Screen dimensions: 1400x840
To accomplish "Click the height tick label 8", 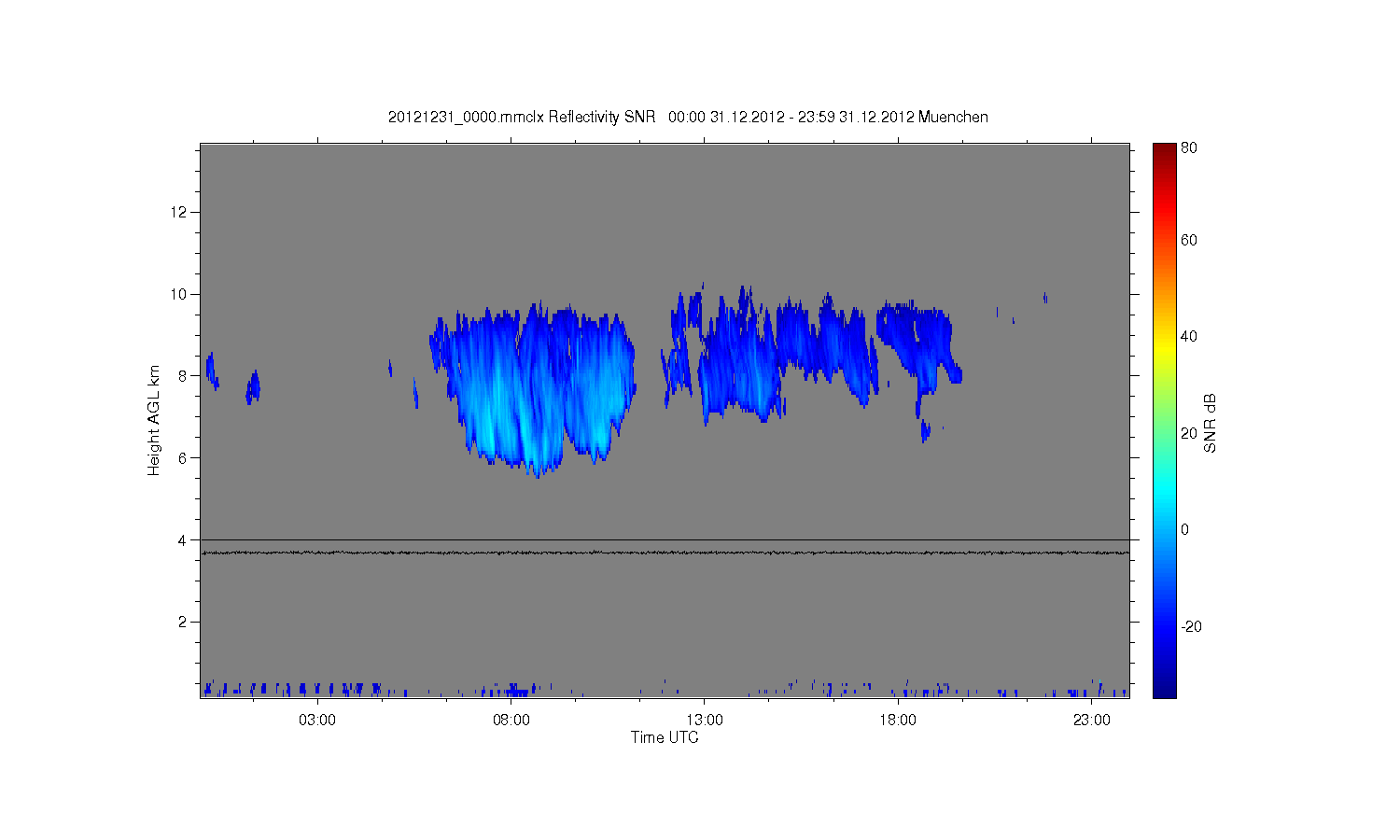I will [x=183, y=376].
